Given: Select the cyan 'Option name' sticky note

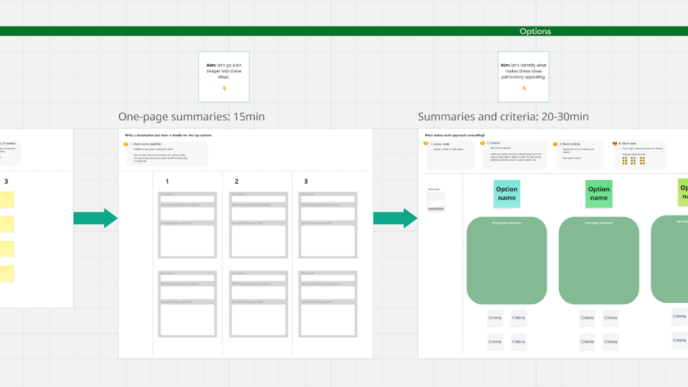Looking at the screenshot, I should (507, 194).
